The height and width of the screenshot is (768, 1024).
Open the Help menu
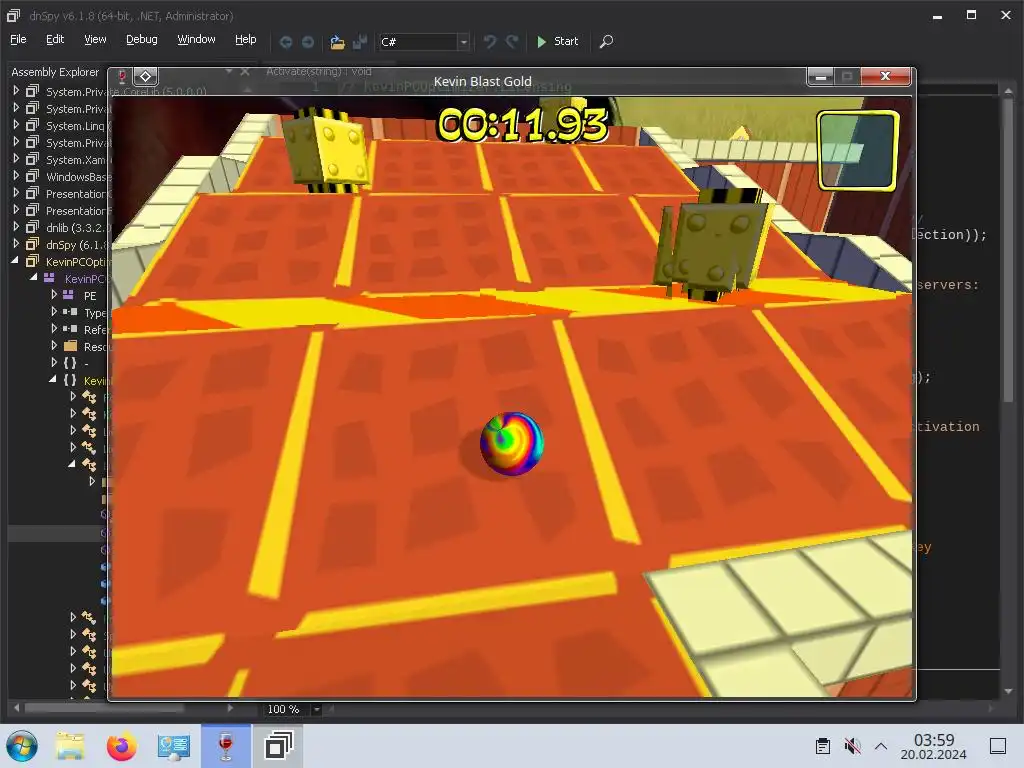pyautogui.click(x=246, y=39)
